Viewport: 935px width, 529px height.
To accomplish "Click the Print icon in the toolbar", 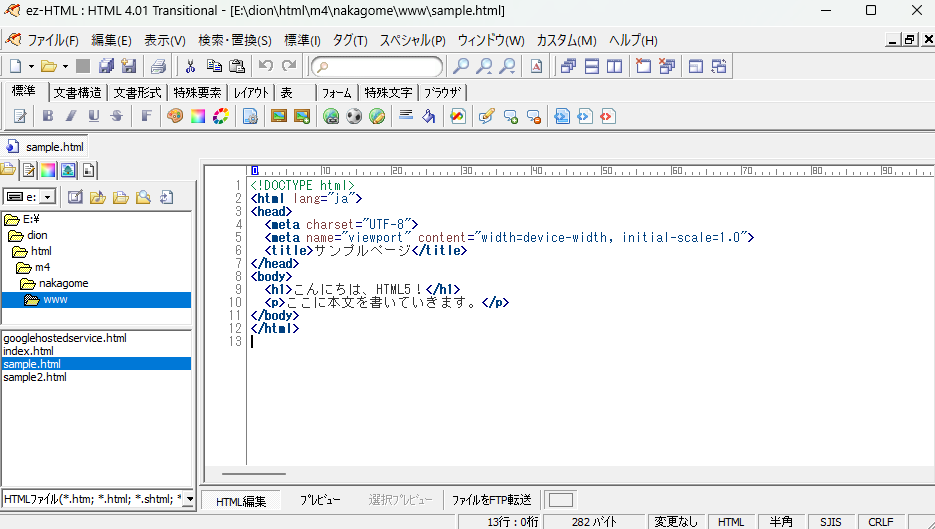I will [x=158, y=66].
